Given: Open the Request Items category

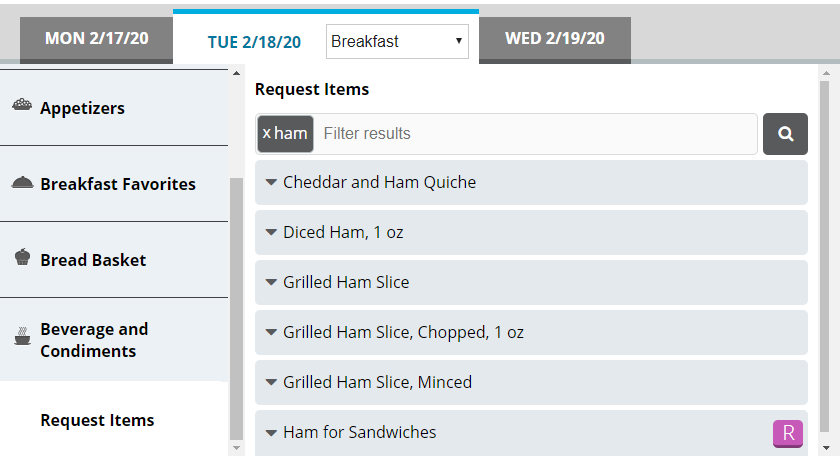Looking at the screenshot, I should point(97,420).
